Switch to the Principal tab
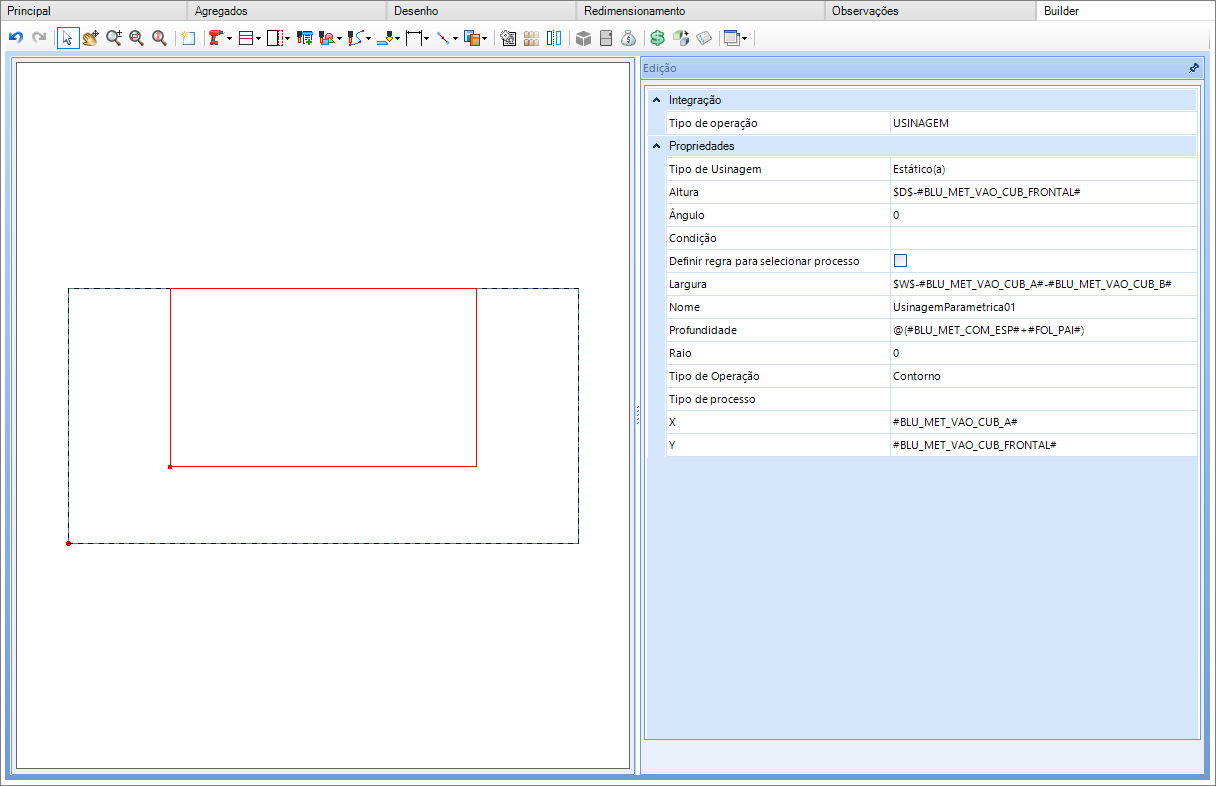The height and width of the screenshot is (786, 1216). pyautogui.click(x=93, y=10)
